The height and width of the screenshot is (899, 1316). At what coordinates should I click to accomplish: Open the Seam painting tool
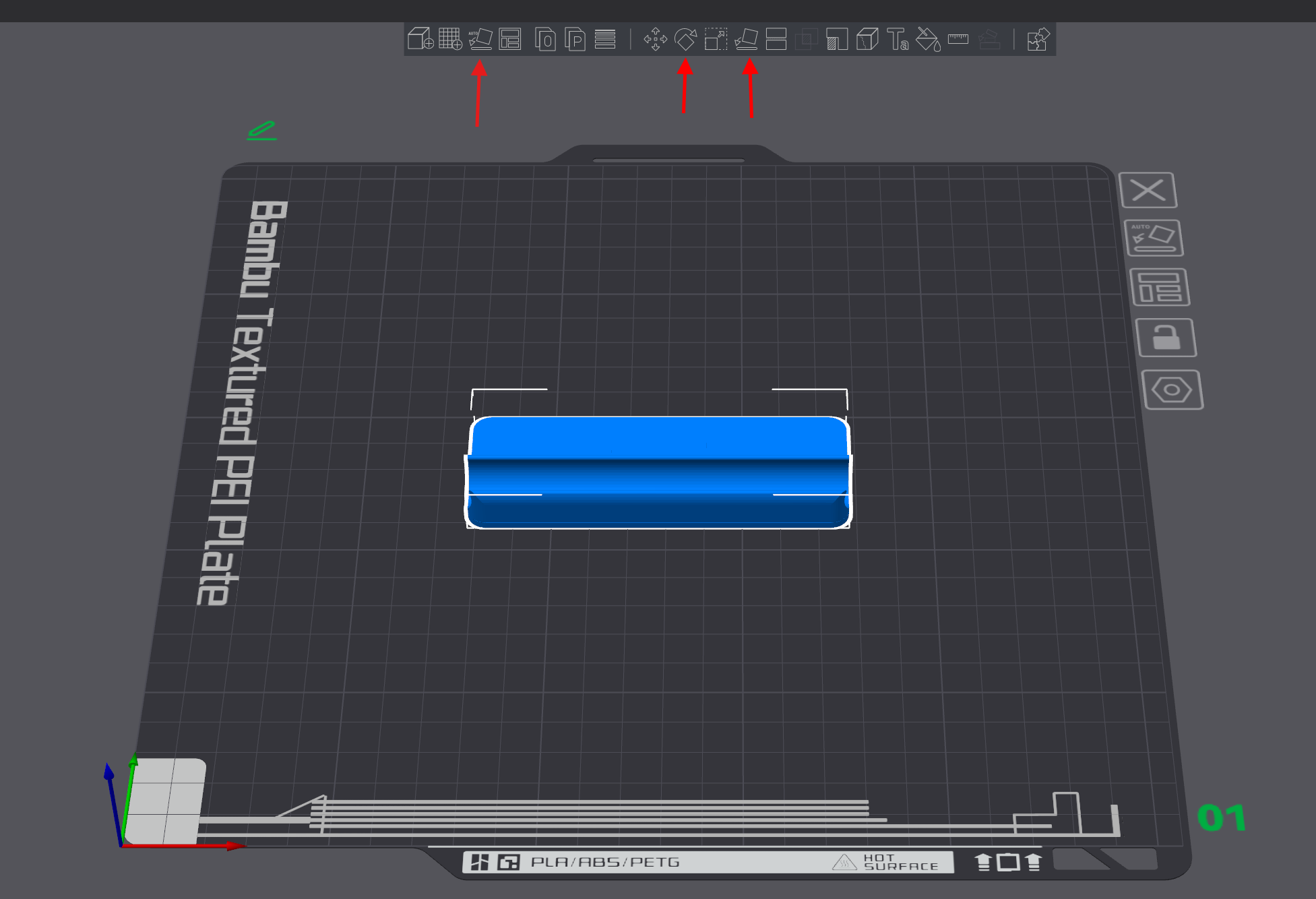click(867, 39)
